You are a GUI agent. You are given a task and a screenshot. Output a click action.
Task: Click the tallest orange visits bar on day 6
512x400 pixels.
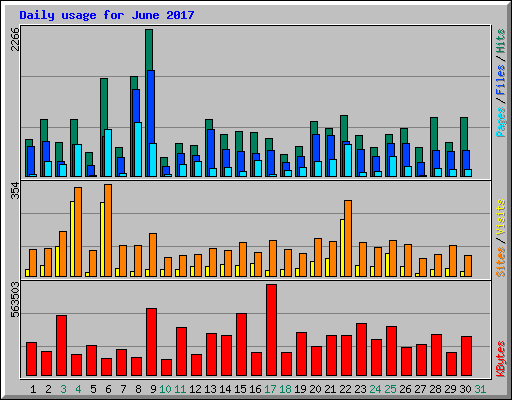108,230
